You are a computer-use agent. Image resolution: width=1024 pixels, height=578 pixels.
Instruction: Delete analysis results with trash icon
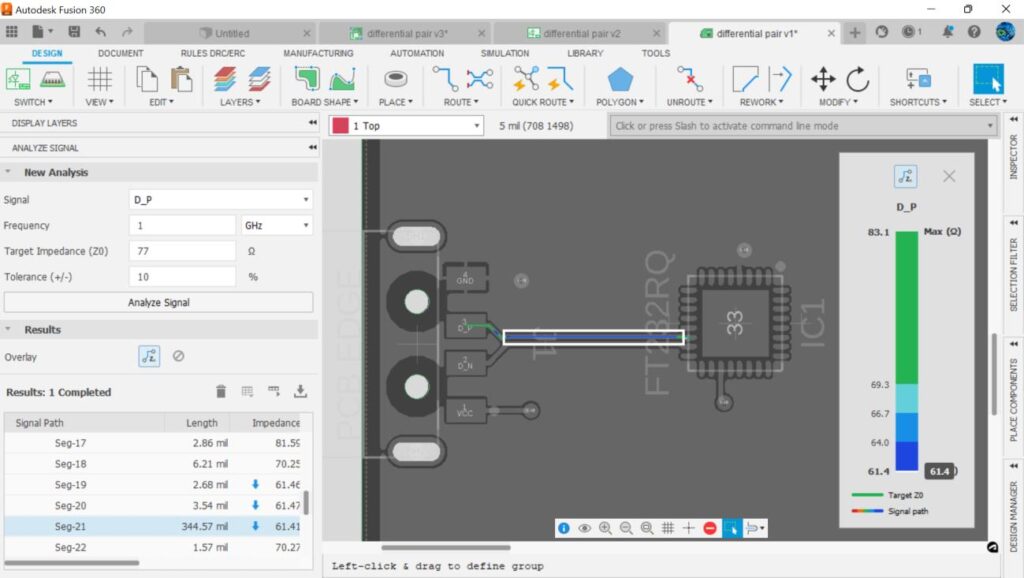click(x=221, y=392)
